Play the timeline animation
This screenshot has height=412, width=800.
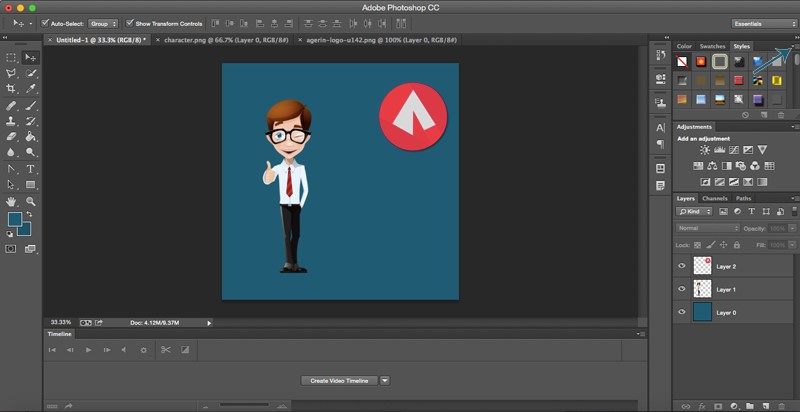tap(89, 350)
